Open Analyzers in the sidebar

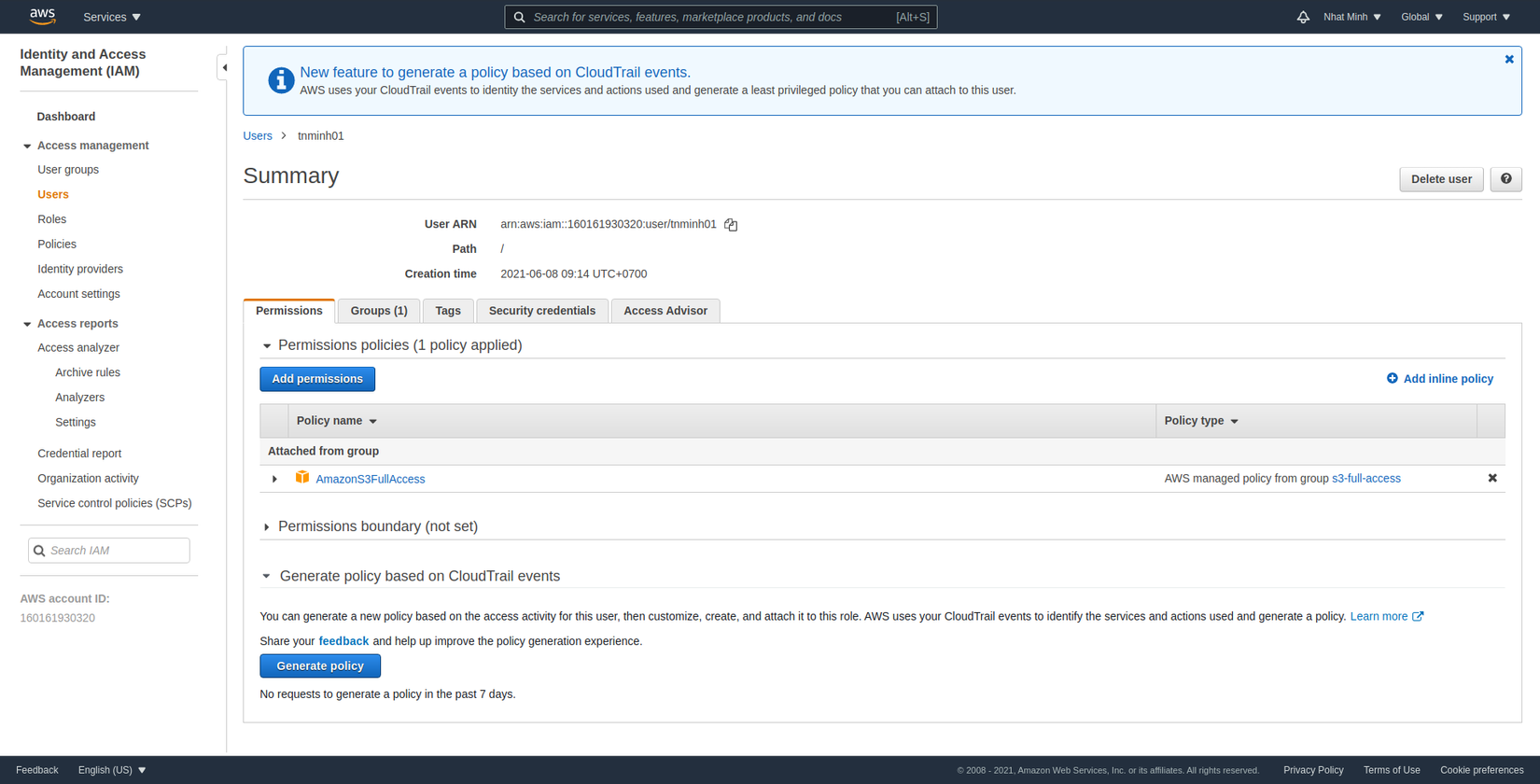pyautogui.click(x=79, y=398)
